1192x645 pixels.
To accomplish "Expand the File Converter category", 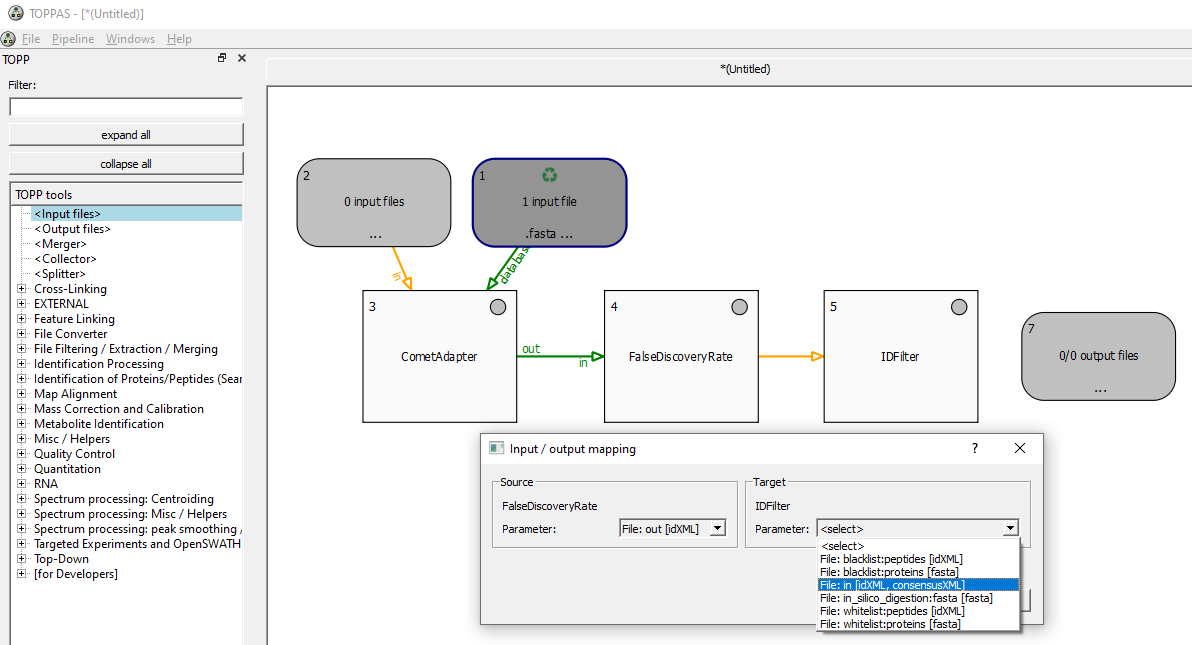I will pyautogui.click(x=22, y=334).
